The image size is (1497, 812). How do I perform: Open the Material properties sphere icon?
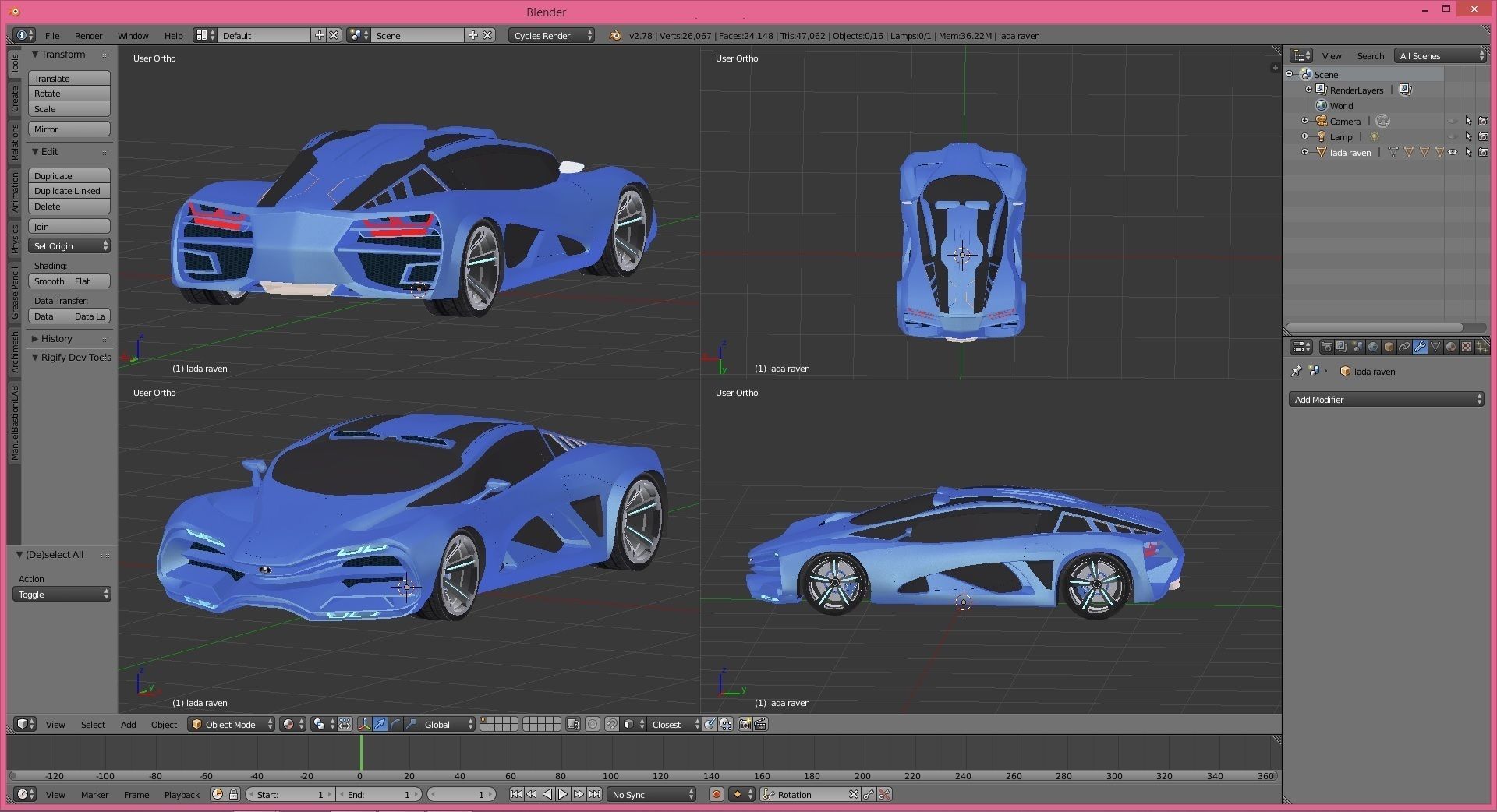(1452, 348)
